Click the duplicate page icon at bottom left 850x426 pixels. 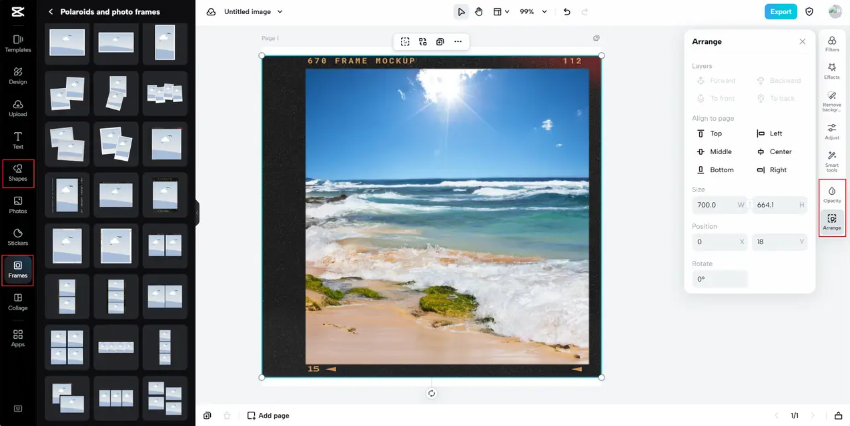point(207,416)
